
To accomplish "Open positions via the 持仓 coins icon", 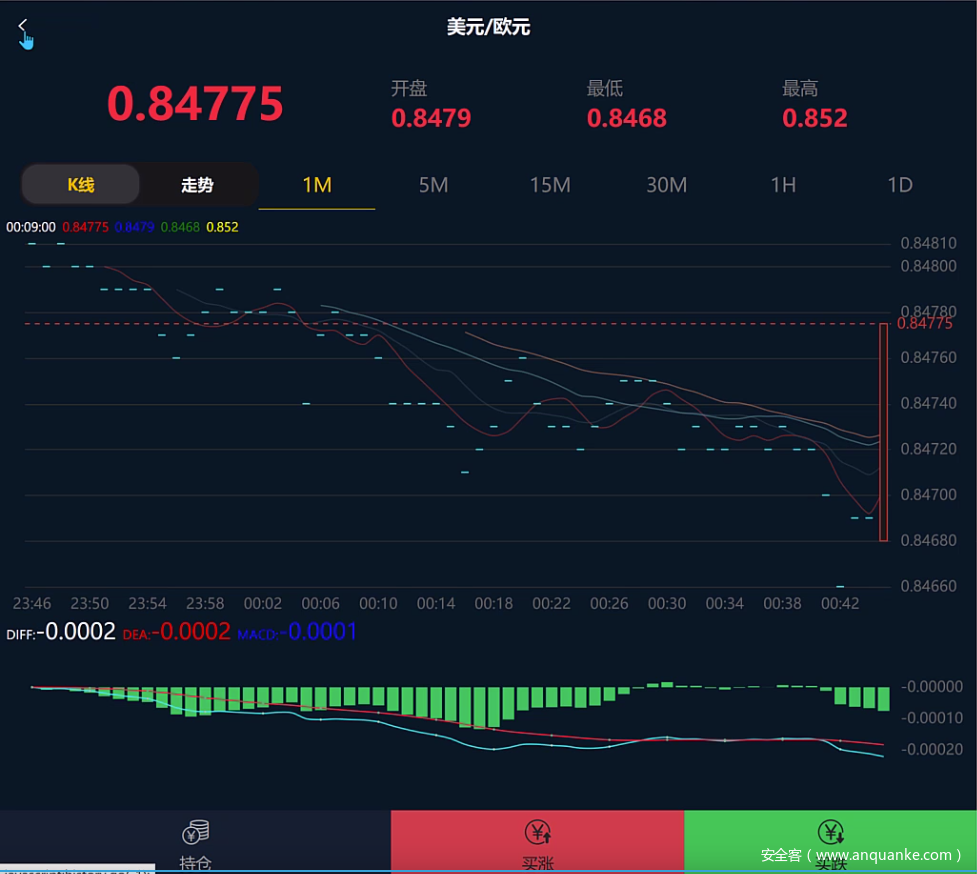I will click(195, 832).
